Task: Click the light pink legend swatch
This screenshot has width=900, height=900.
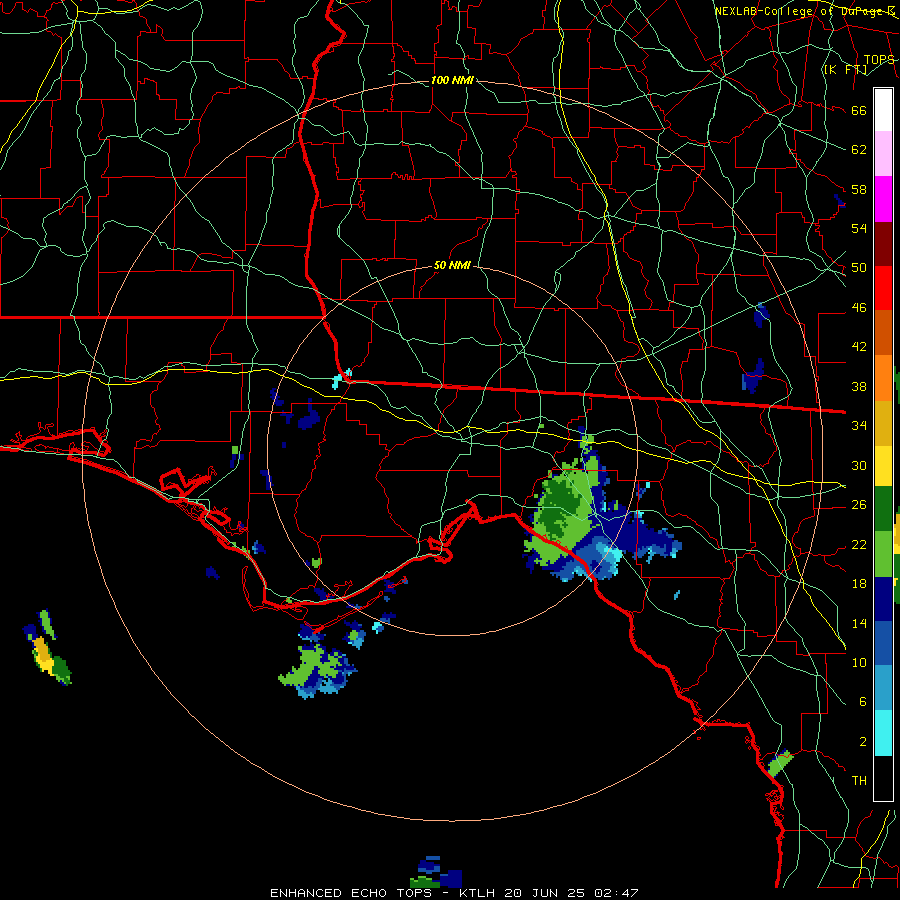Action: (883, 153)
